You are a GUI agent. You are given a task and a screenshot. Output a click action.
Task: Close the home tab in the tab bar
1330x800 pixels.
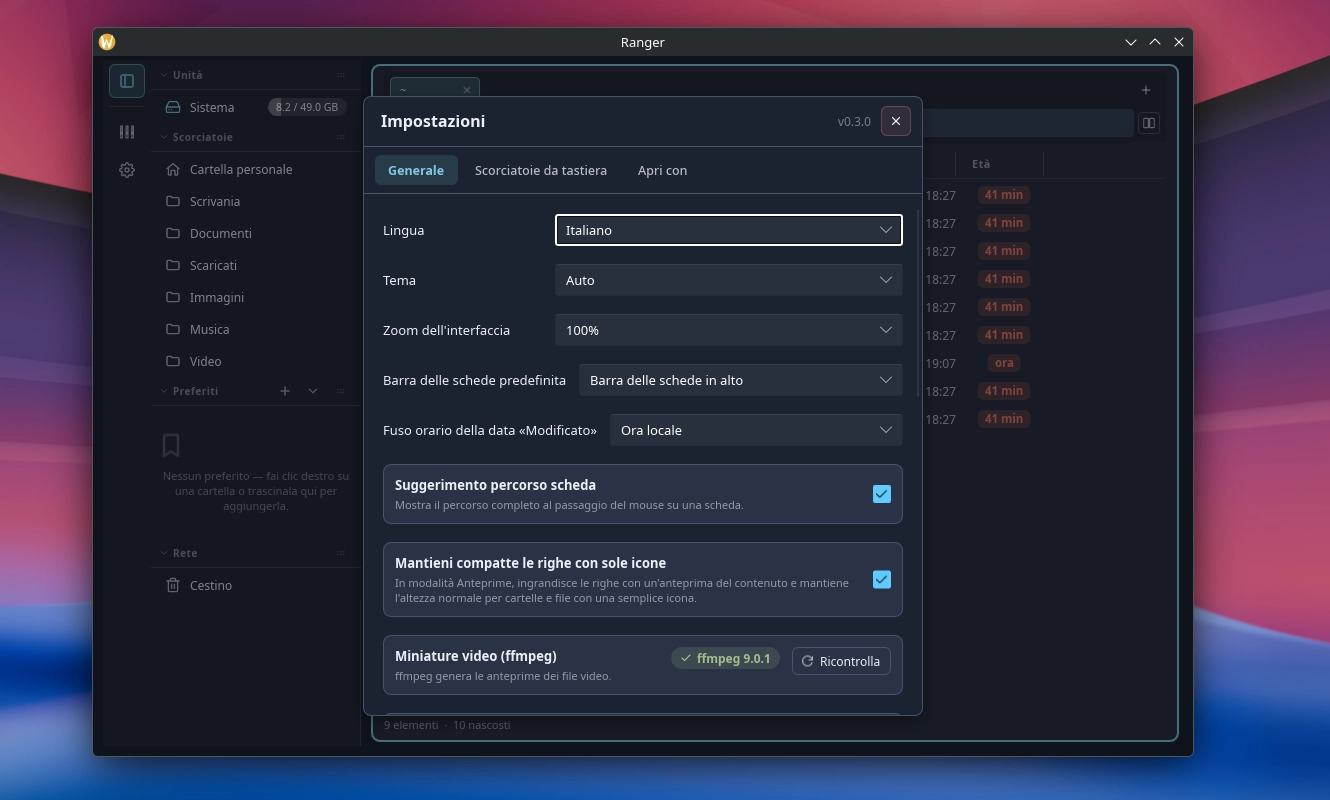[x=466, y=90]
